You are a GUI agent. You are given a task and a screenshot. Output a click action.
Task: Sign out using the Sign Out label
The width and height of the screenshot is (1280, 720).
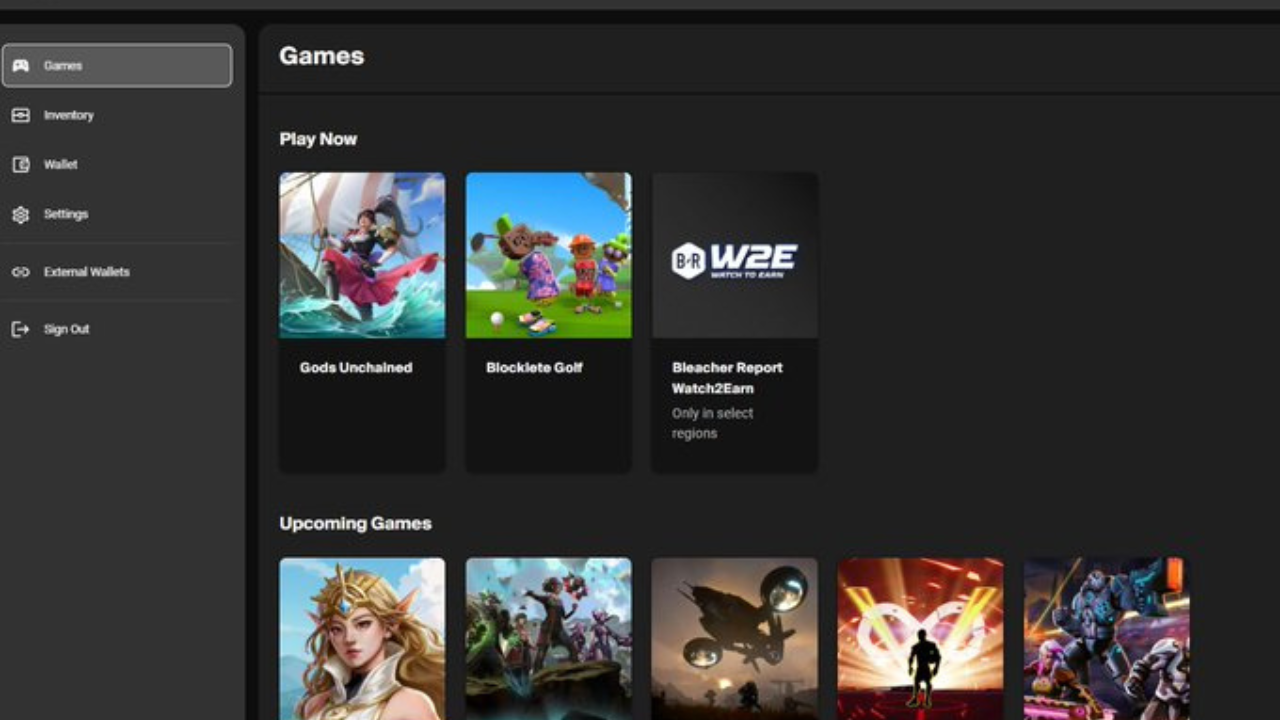pos(66,329)
